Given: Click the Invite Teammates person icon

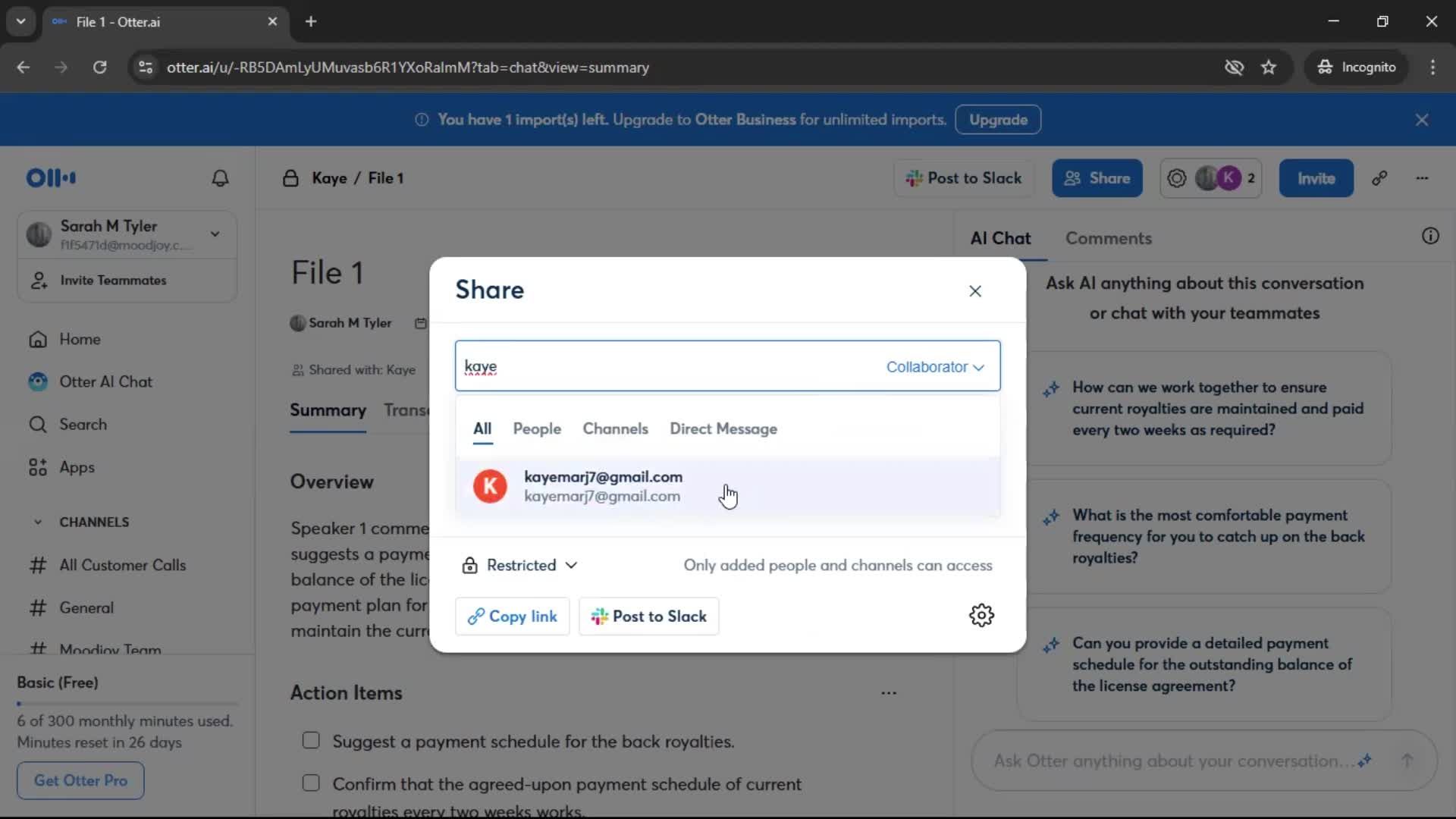Looking at the screenshot, I should tap(39, 280).
